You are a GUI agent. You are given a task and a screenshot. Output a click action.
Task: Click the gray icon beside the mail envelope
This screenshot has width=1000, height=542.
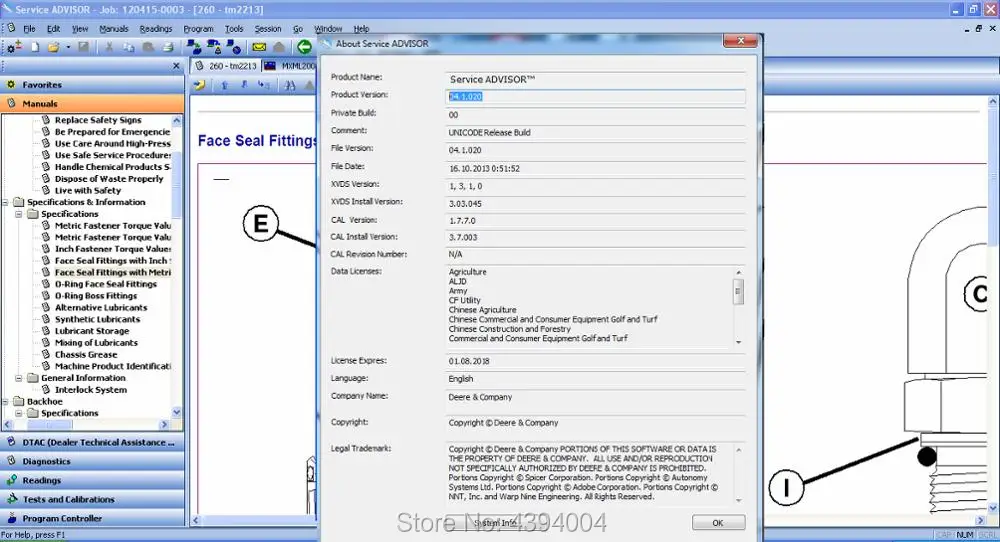click(x=279, y=47)
